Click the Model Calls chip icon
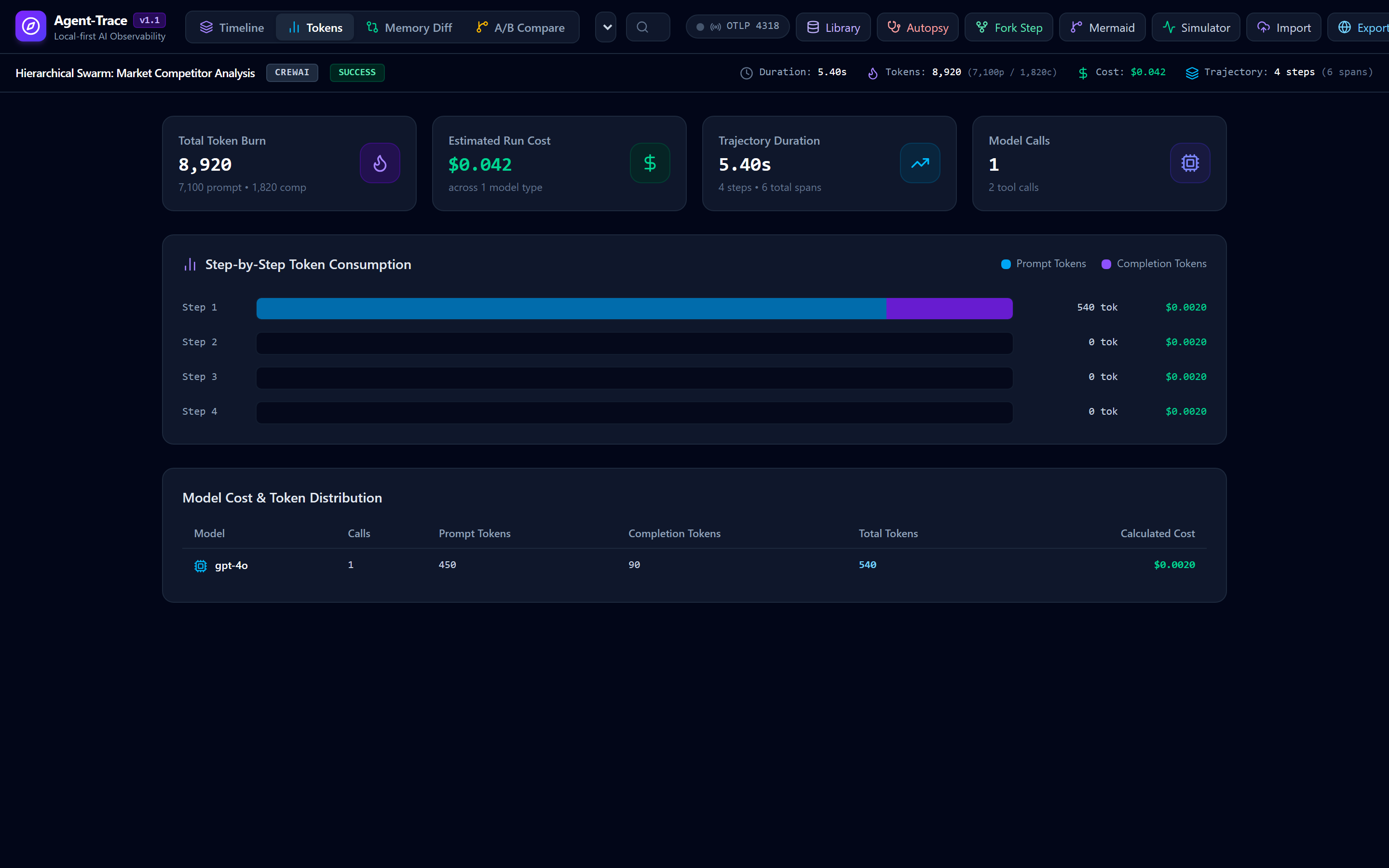 pyautogui.click(x=1190, y=163)
